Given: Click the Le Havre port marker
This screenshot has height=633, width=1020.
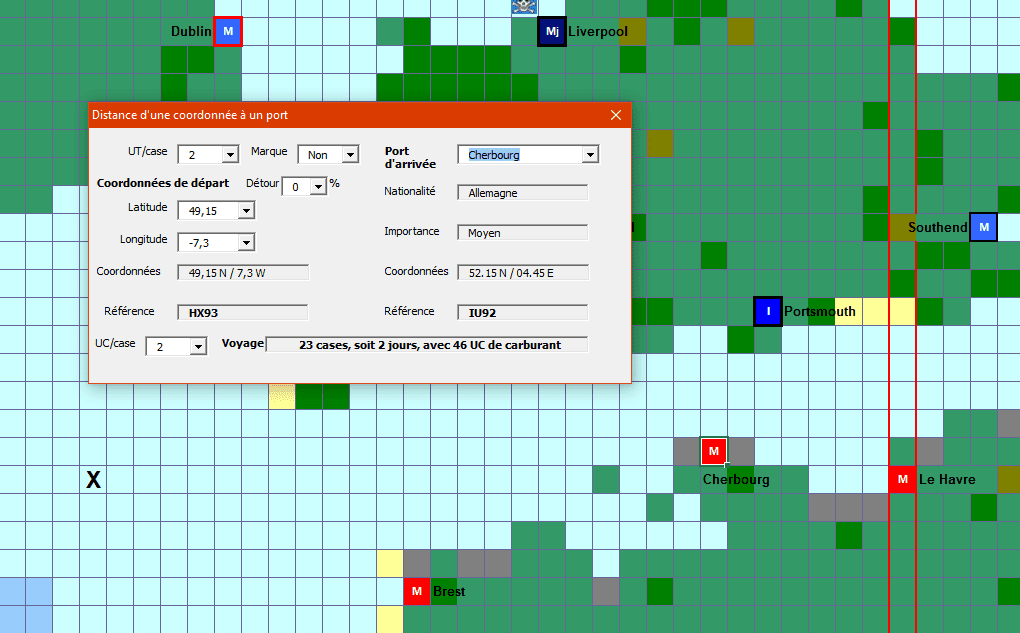Looking at the screenshot, I should click(903, 480).
